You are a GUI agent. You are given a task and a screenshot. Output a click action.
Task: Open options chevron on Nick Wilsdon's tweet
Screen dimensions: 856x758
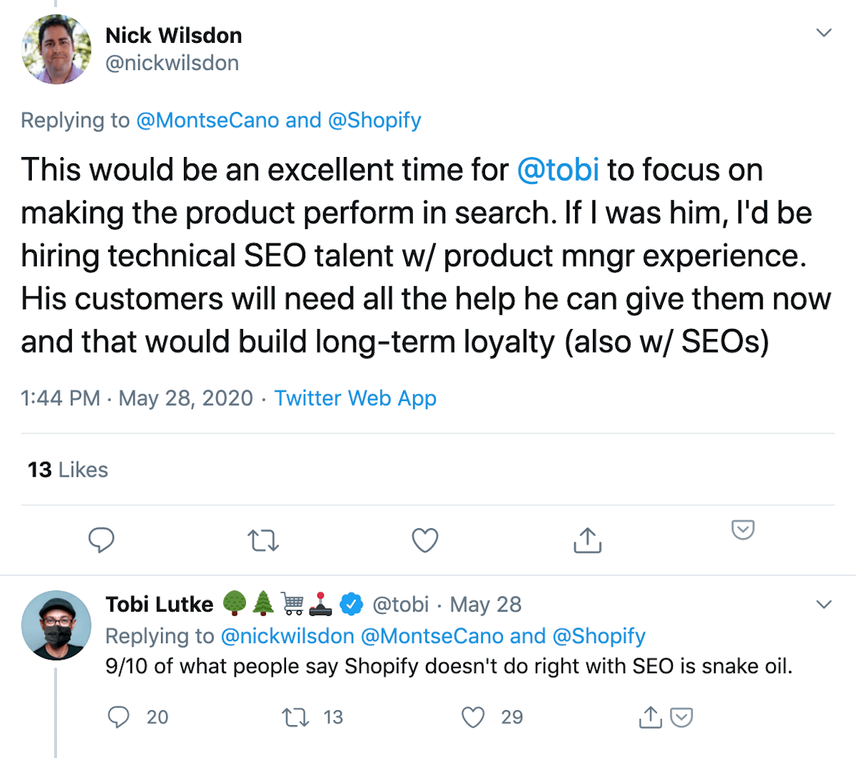824,33
